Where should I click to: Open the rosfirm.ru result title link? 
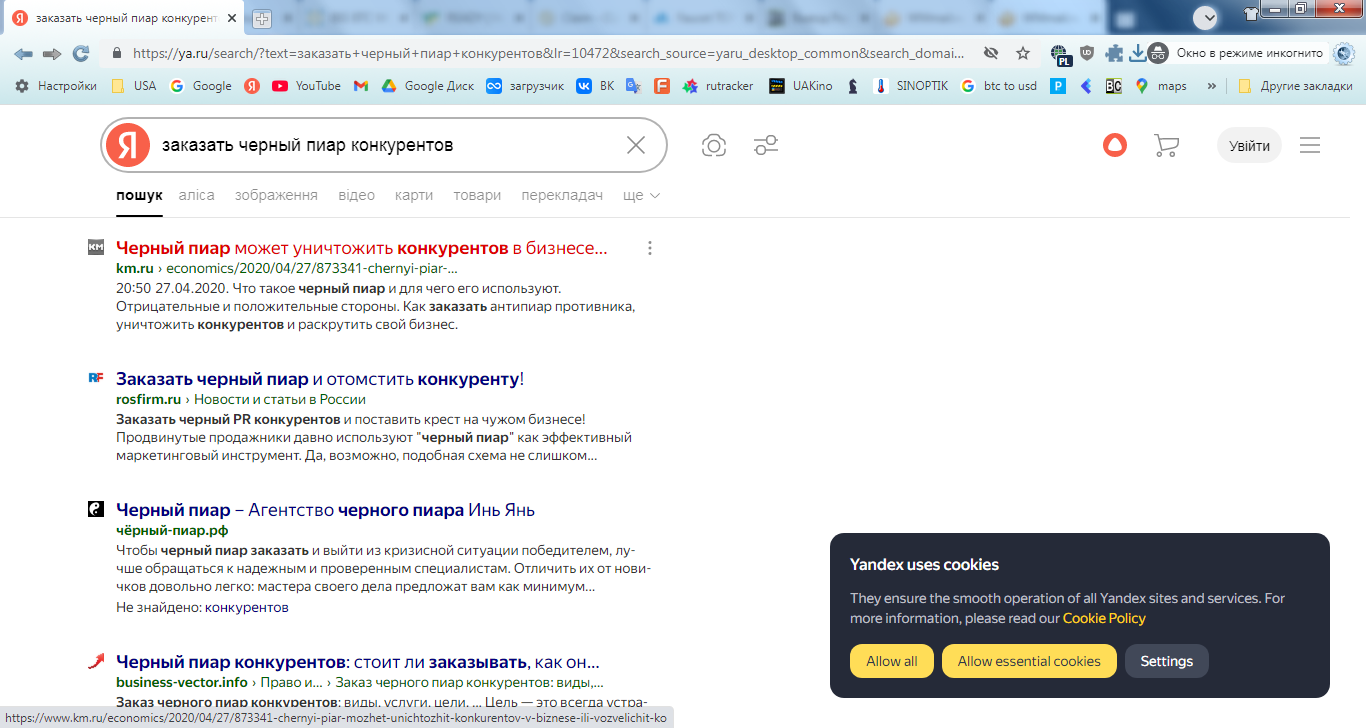pos(320,379)
